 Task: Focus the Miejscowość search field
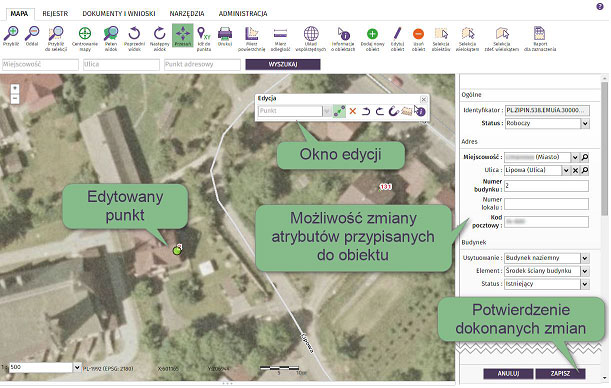[40, 64]
